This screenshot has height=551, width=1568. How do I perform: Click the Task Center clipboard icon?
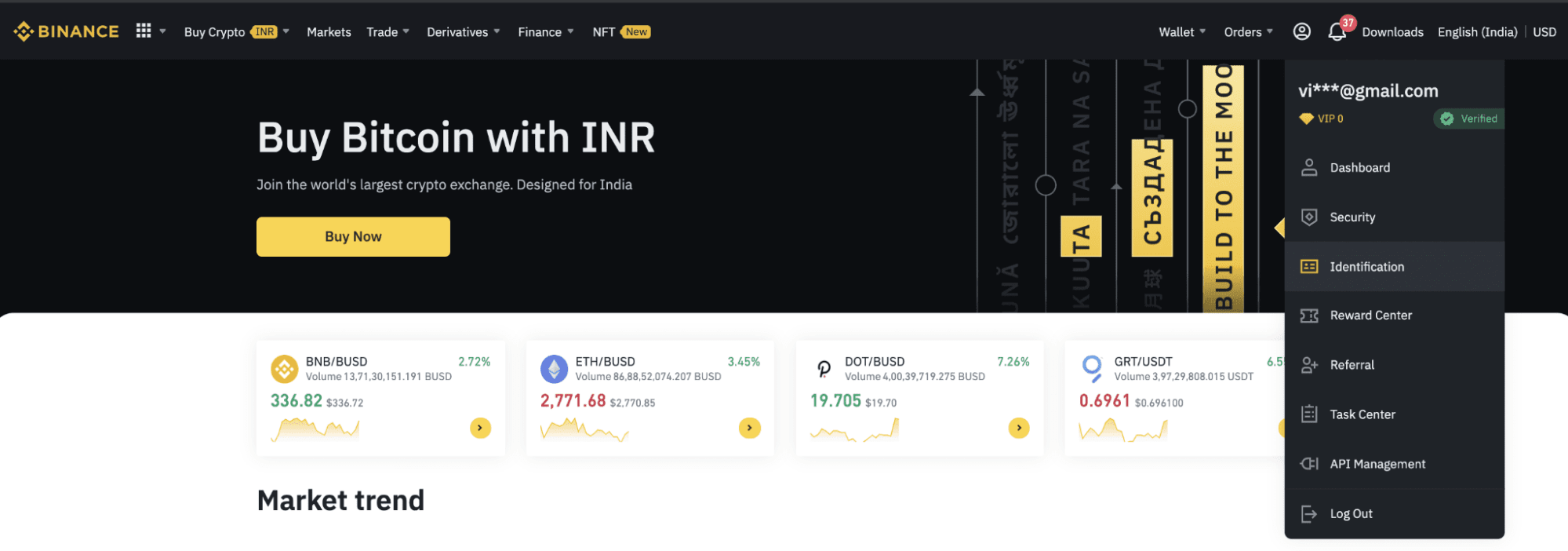(1309, 414)
